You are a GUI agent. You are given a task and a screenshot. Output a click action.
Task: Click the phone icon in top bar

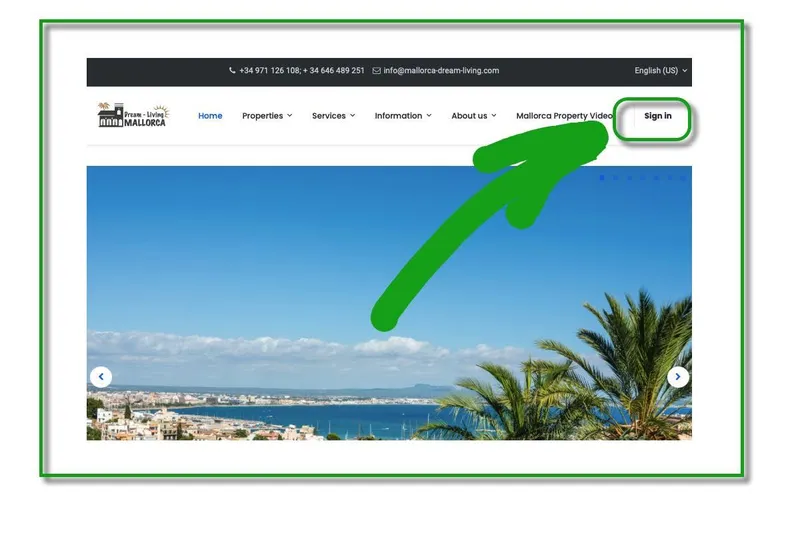click(x=232, y=70)
